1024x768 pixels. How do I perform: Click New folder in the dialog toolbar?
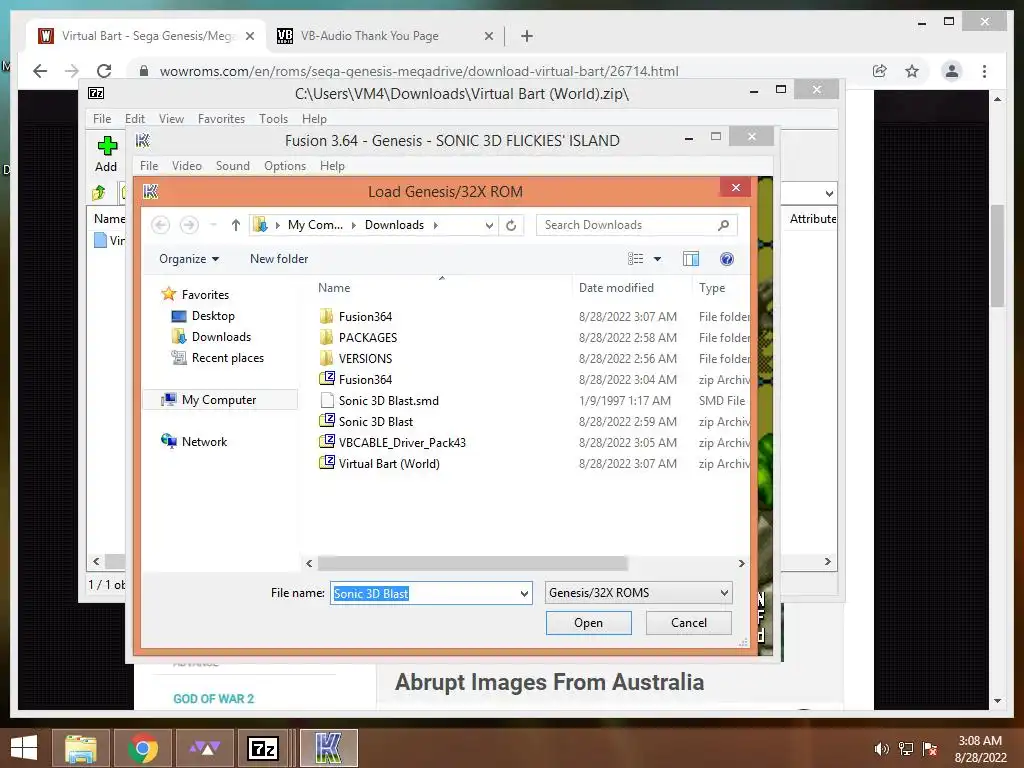pos(279,259)
